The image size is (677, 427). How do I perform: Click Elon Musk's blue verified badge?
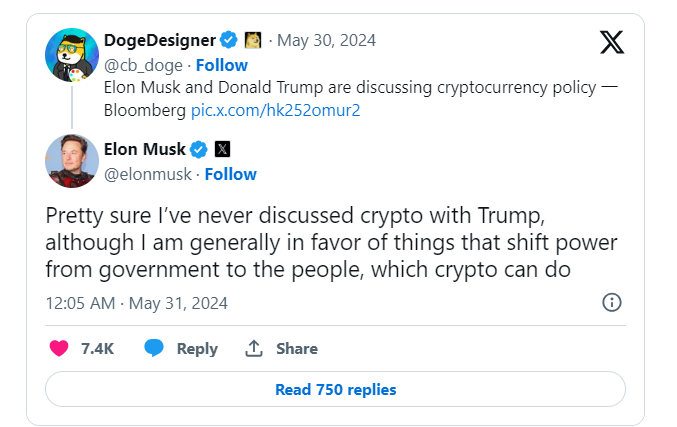click(199, 150)
